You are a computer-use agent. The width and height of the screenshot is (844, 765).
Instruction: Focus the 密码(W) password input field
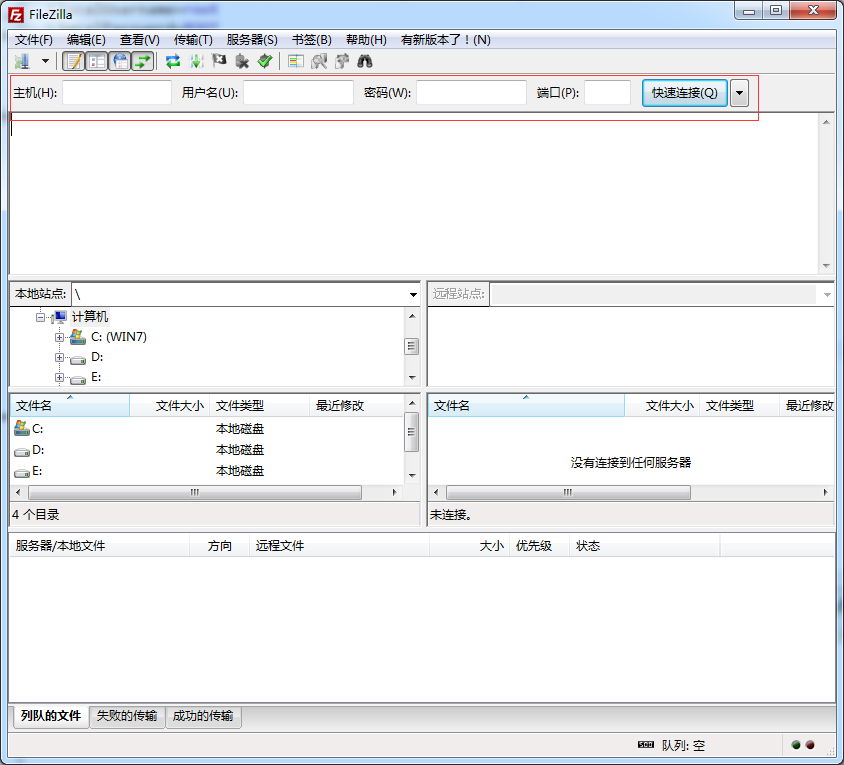point(472,93)
